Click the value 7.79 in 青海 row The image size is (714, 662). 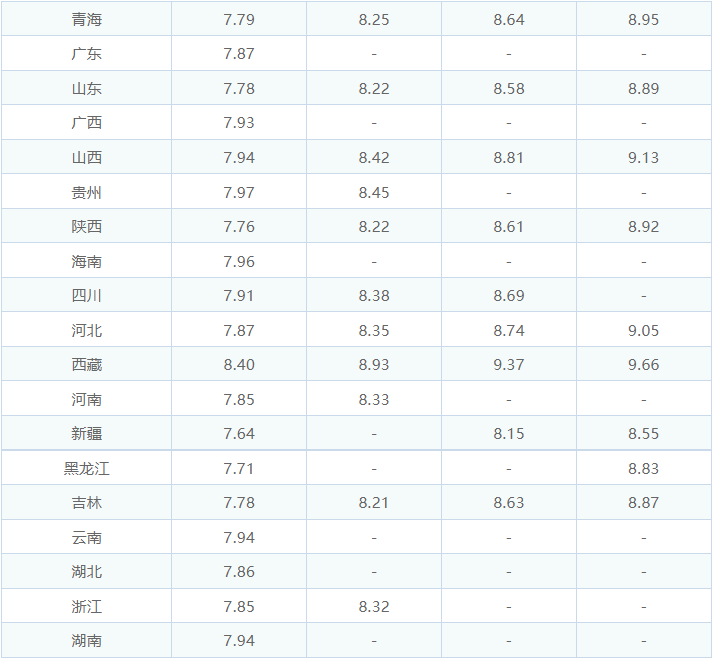(239, 20)
